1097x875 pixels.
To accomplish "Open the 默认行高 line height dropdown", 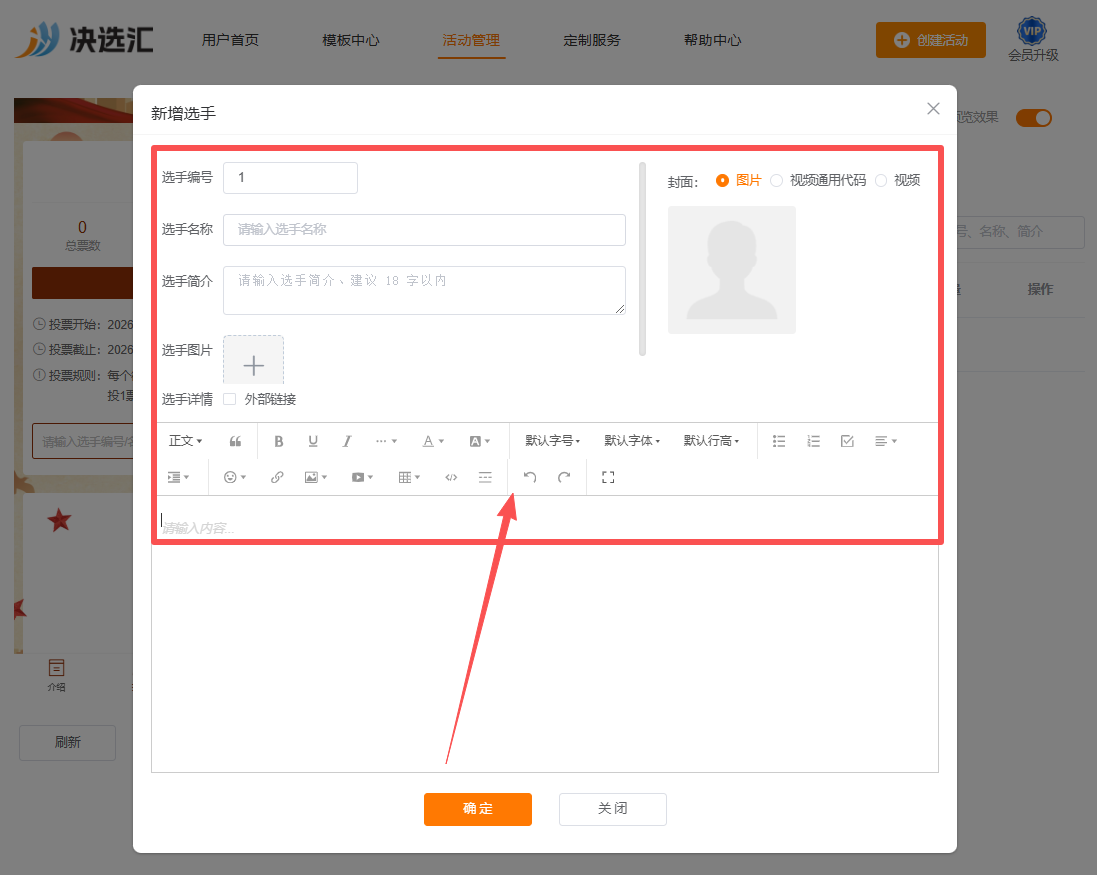I will point(711,441).
